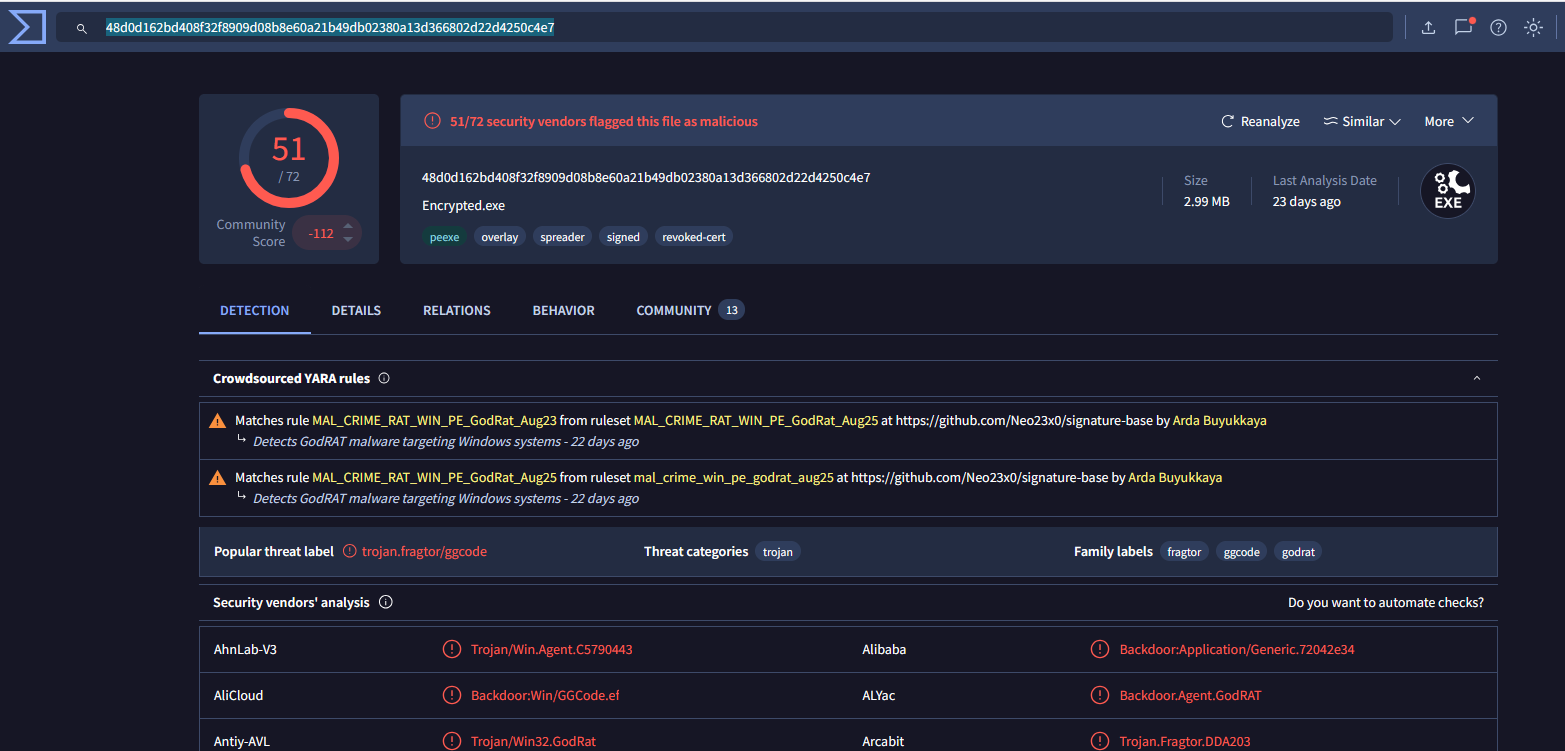
Task: Click Alibaba detection alert icon
Action: click(1100, 650)
